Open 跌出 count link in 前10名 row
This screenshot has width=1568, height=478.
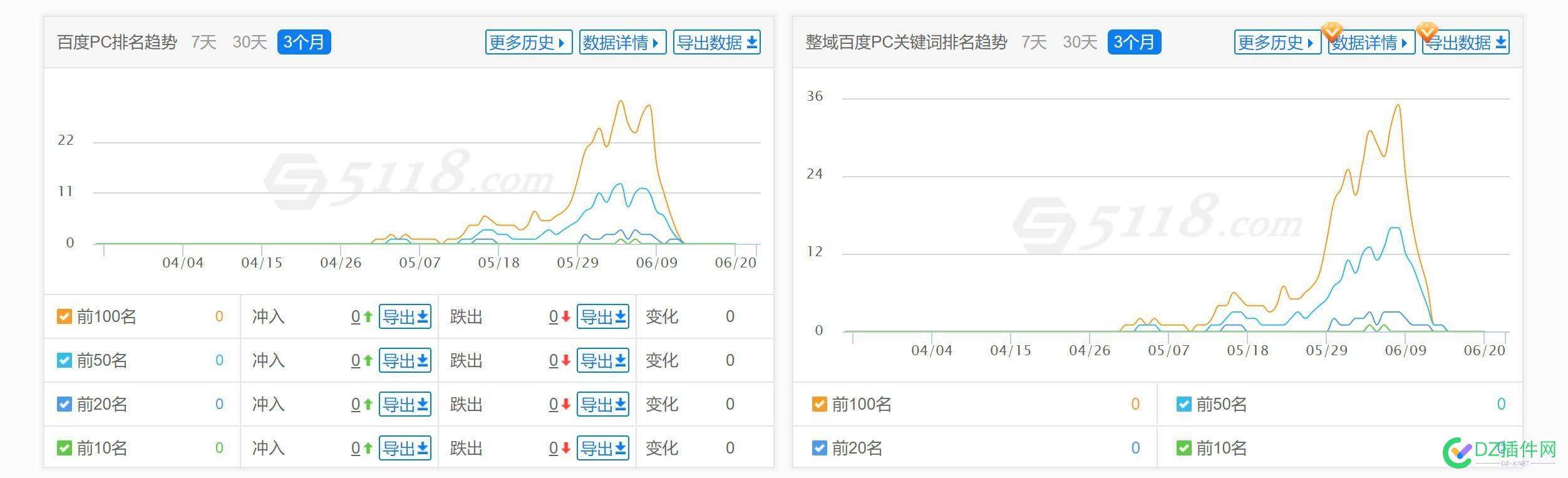(x=554, y=449)
